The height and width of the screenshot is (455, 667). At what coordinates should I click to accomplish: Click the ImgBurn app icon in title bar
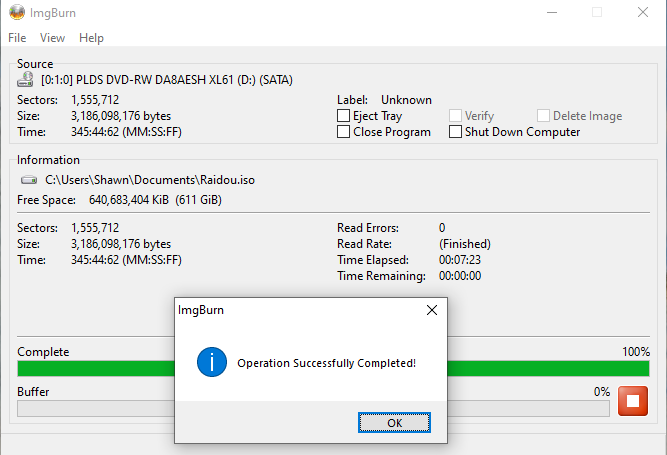pos(17,12)
